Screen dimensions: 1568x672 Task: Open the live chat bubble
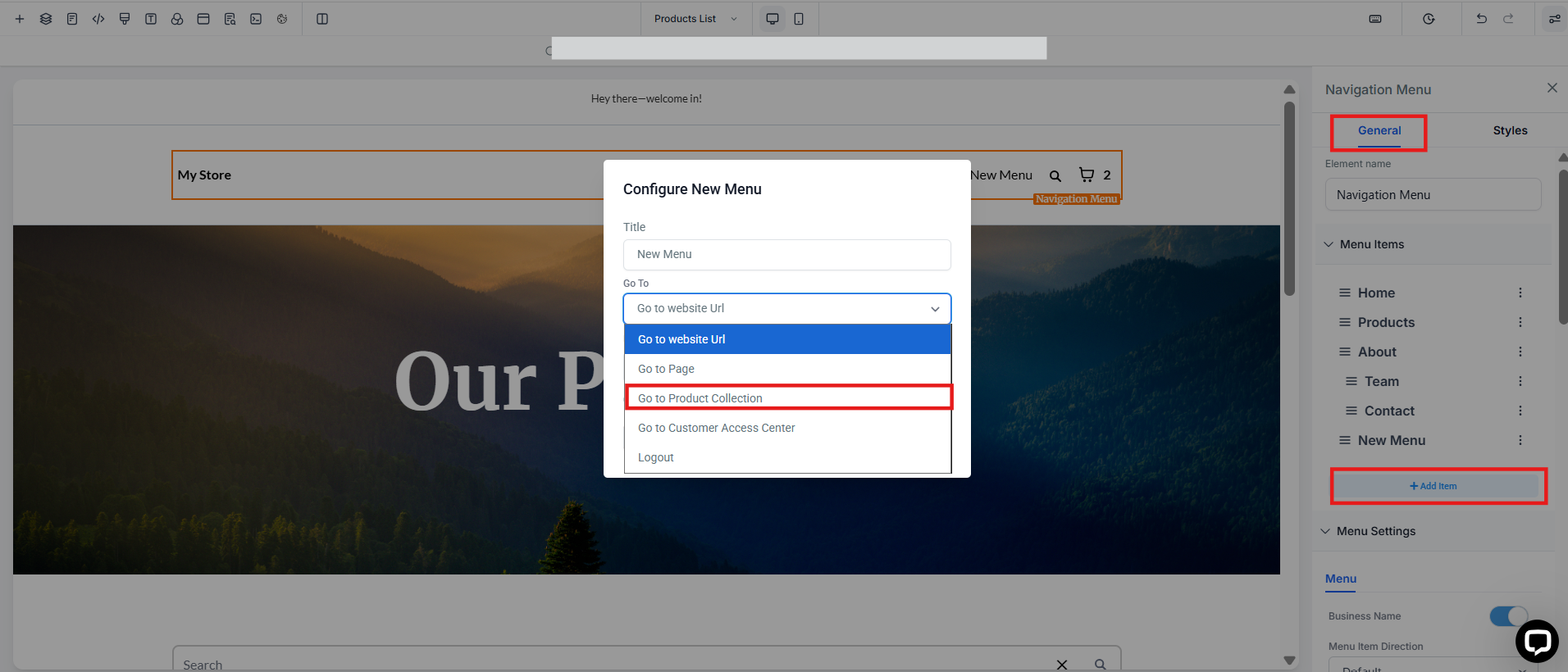coord(1536,641)
